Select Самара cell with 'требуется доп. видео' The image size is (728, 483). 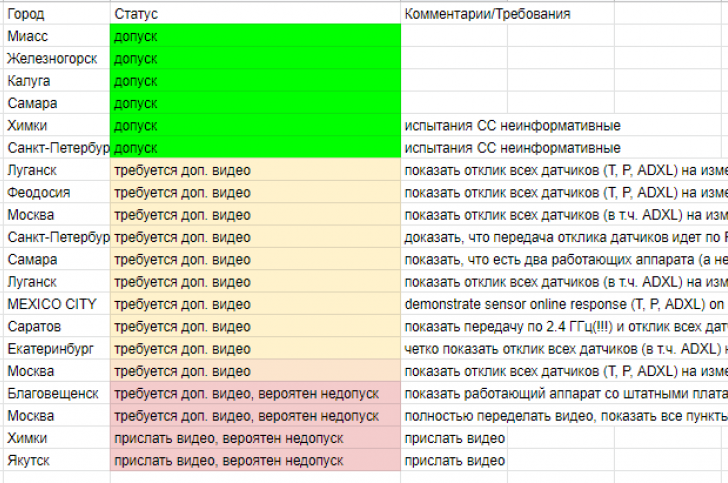pos(57,259)
